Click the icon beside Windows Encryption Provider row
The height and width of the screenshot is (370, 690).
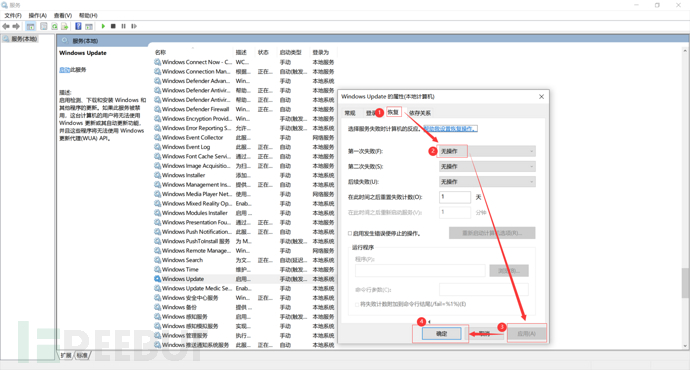tap(157, 119)
